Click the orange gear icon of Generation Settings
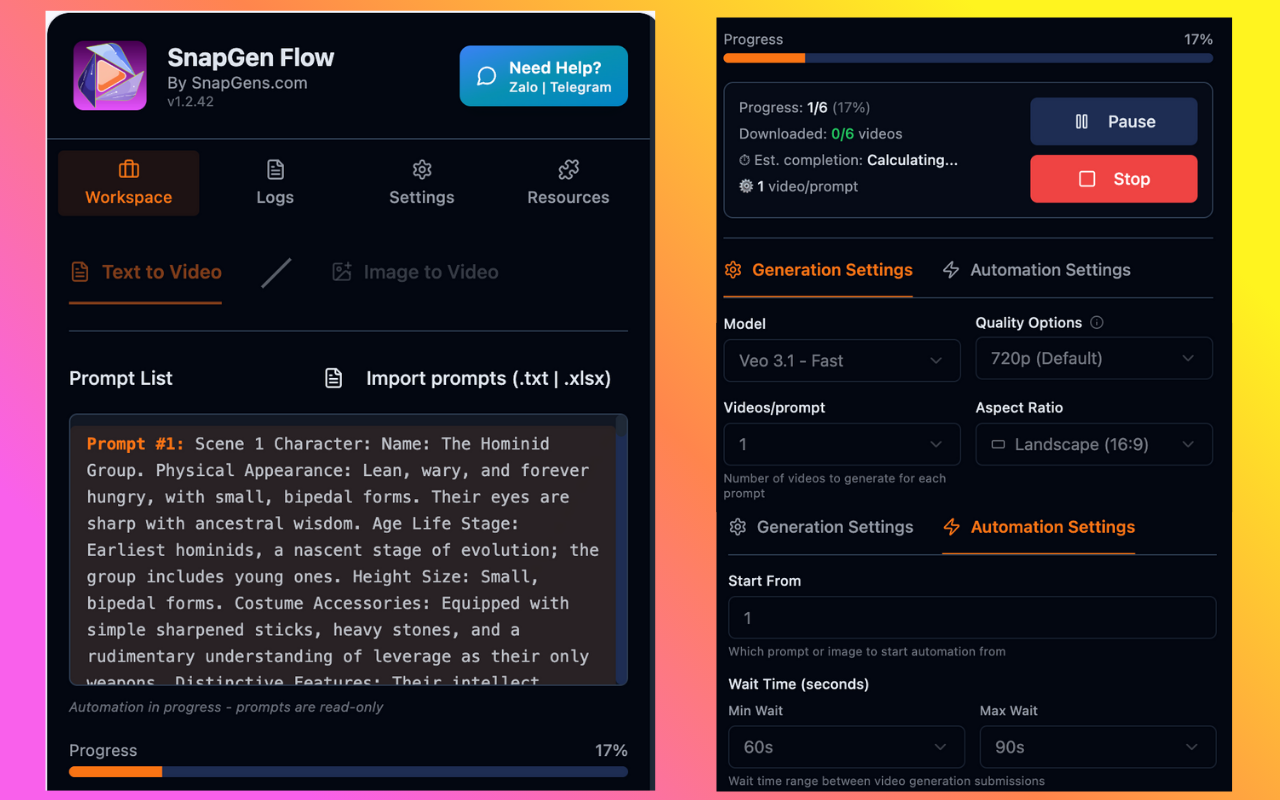1280x800 pixels. click(733, 270)
